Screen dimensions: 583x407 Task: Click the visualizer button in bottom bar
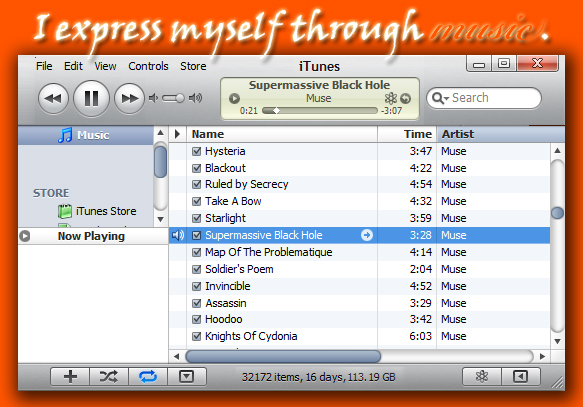tap(482, 377)
